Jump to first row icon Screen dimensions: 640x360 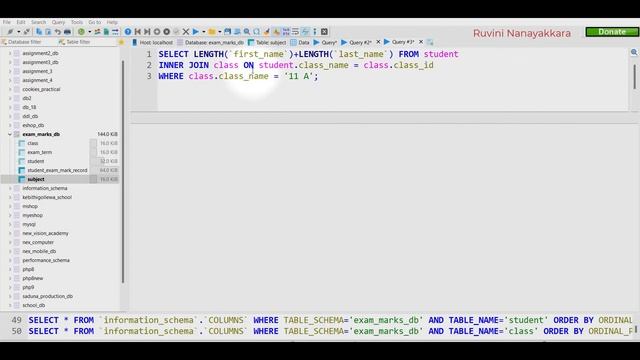(138, 31)
